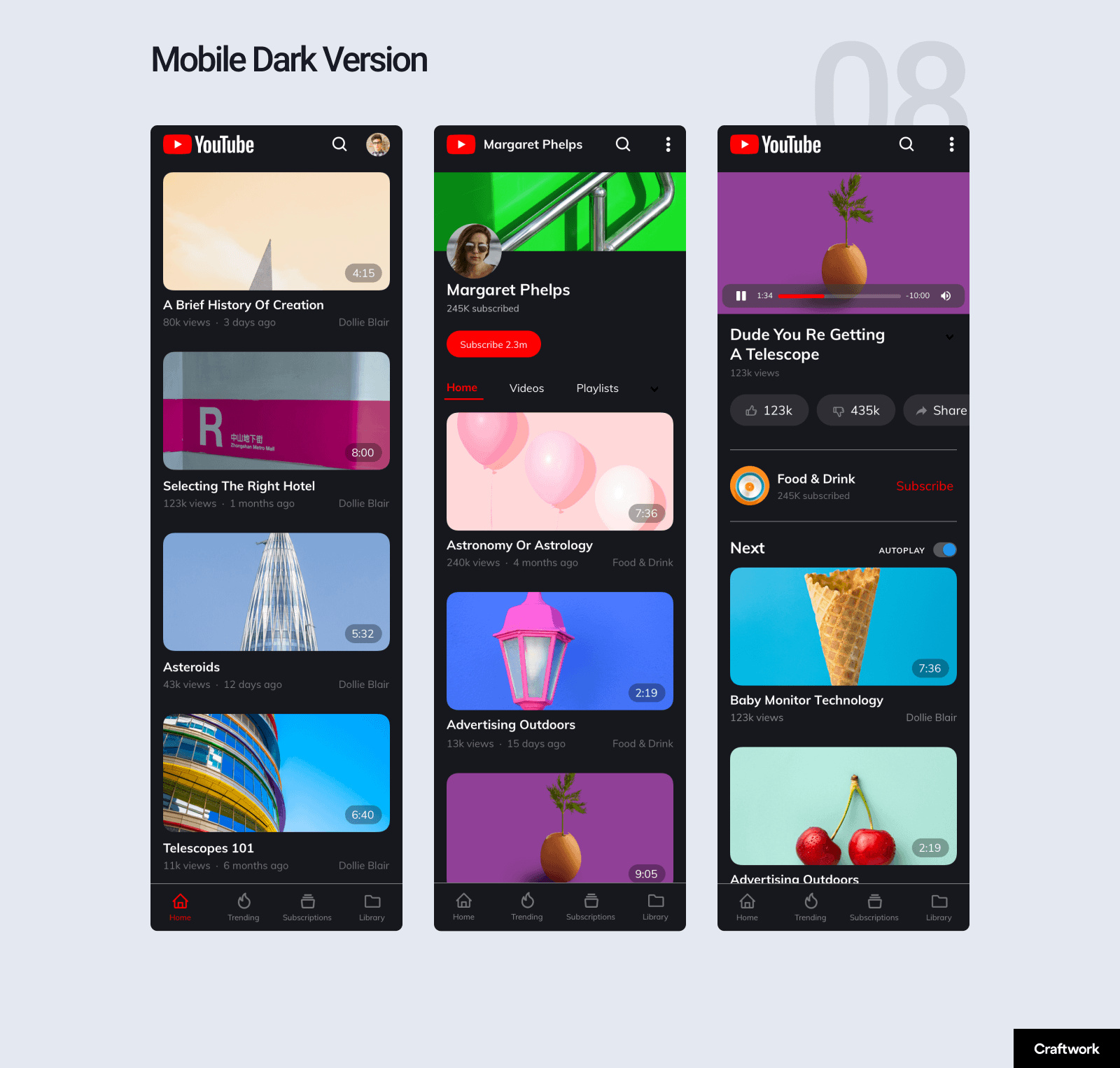Expand more channel tabs after Playlists
1120x1068 pixels.
click(654, 389)
